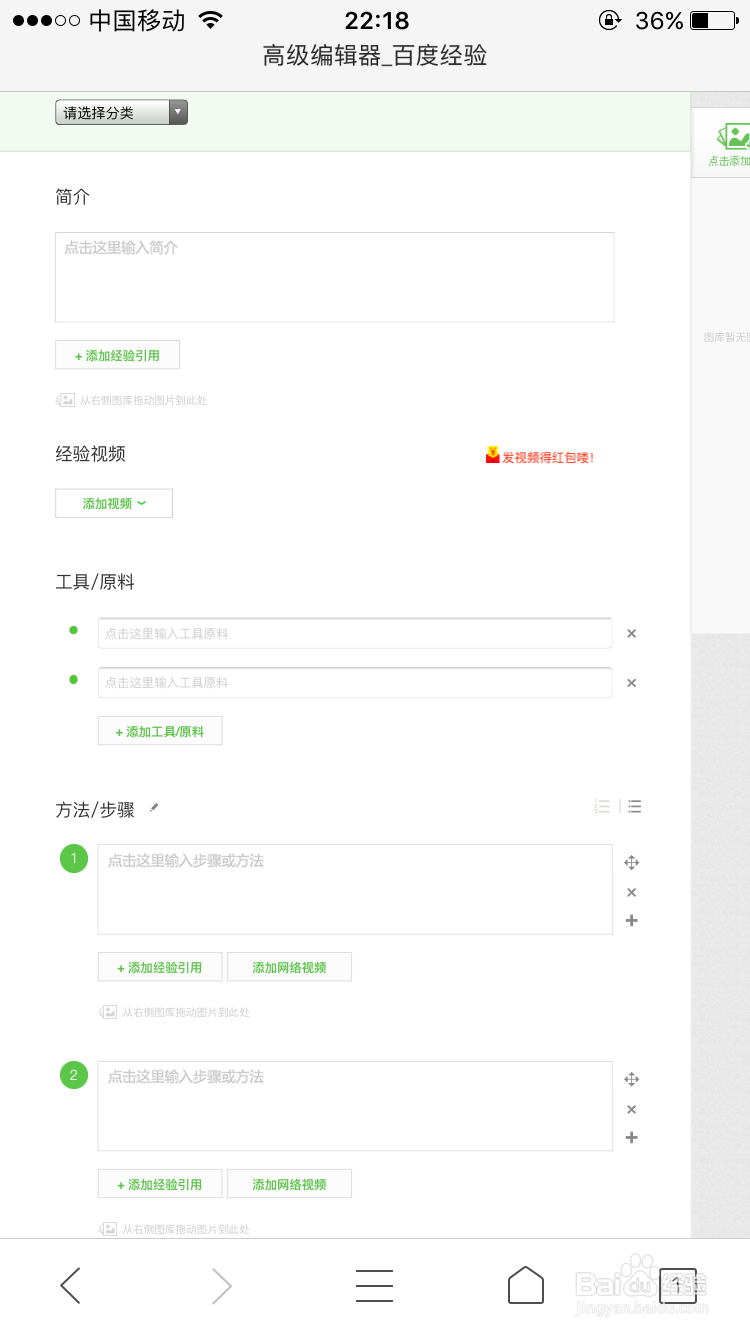Tap the Wi-Fi icon in status bar

[210, 20]
